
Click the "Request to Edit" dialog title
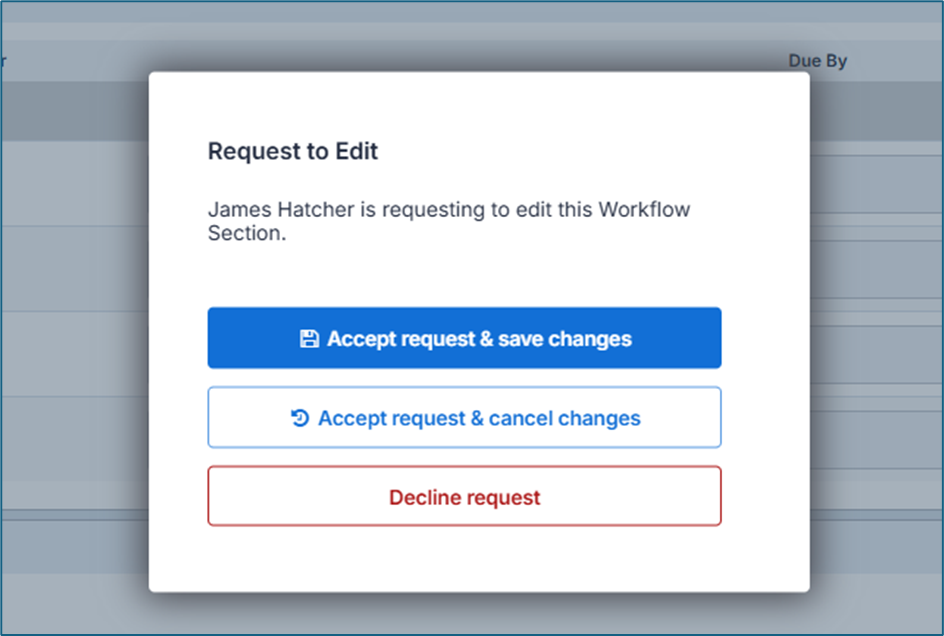293,152
